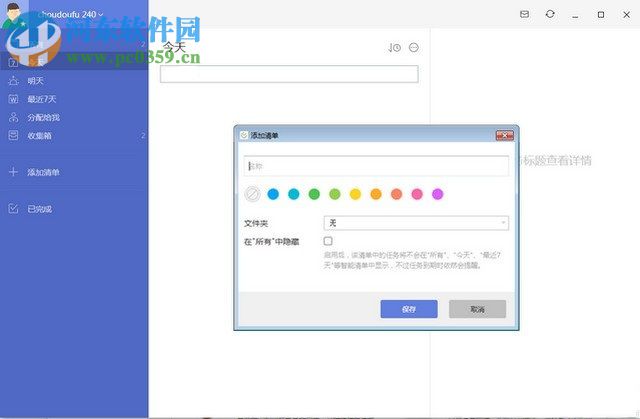Click the app icon in dialog title bar
Viewport: 640px width, 419px height.
[244, 135]
